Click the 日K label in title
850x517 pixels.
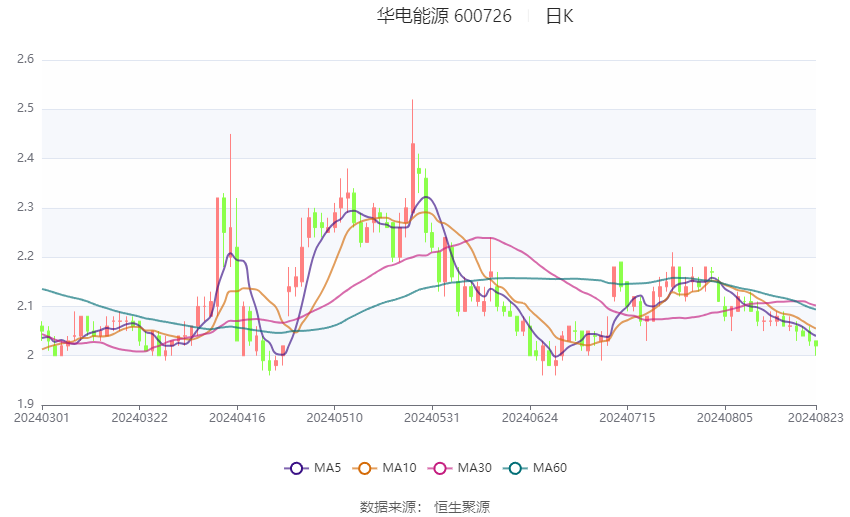559,16
